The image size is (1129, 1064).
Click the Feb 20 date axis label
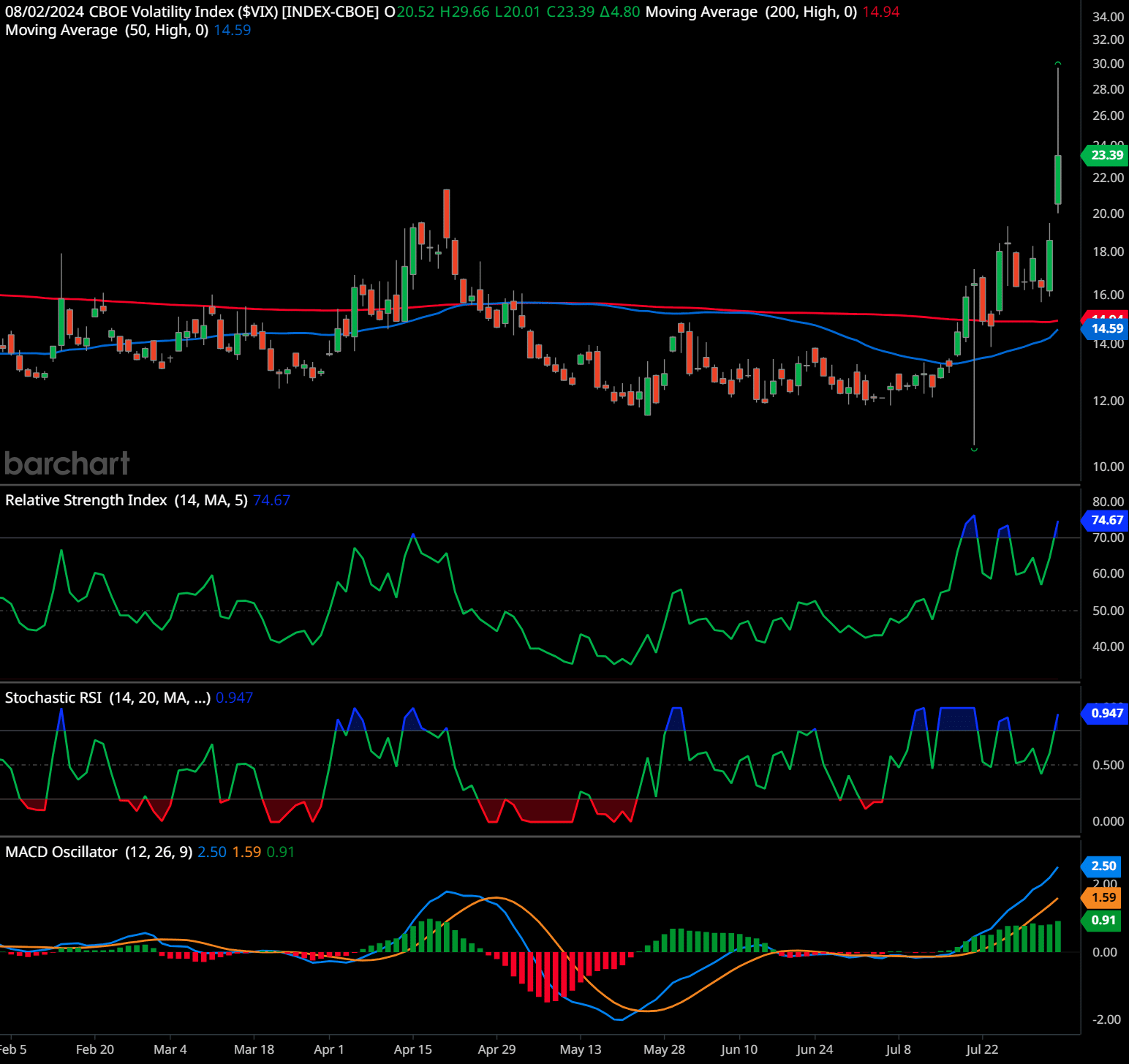tap(95, 1049)
